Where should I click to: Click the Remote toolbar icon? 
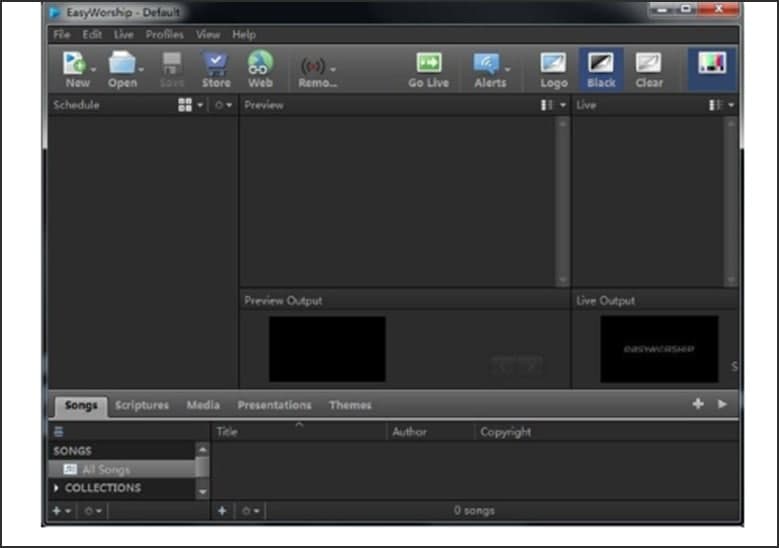(312, 68)
